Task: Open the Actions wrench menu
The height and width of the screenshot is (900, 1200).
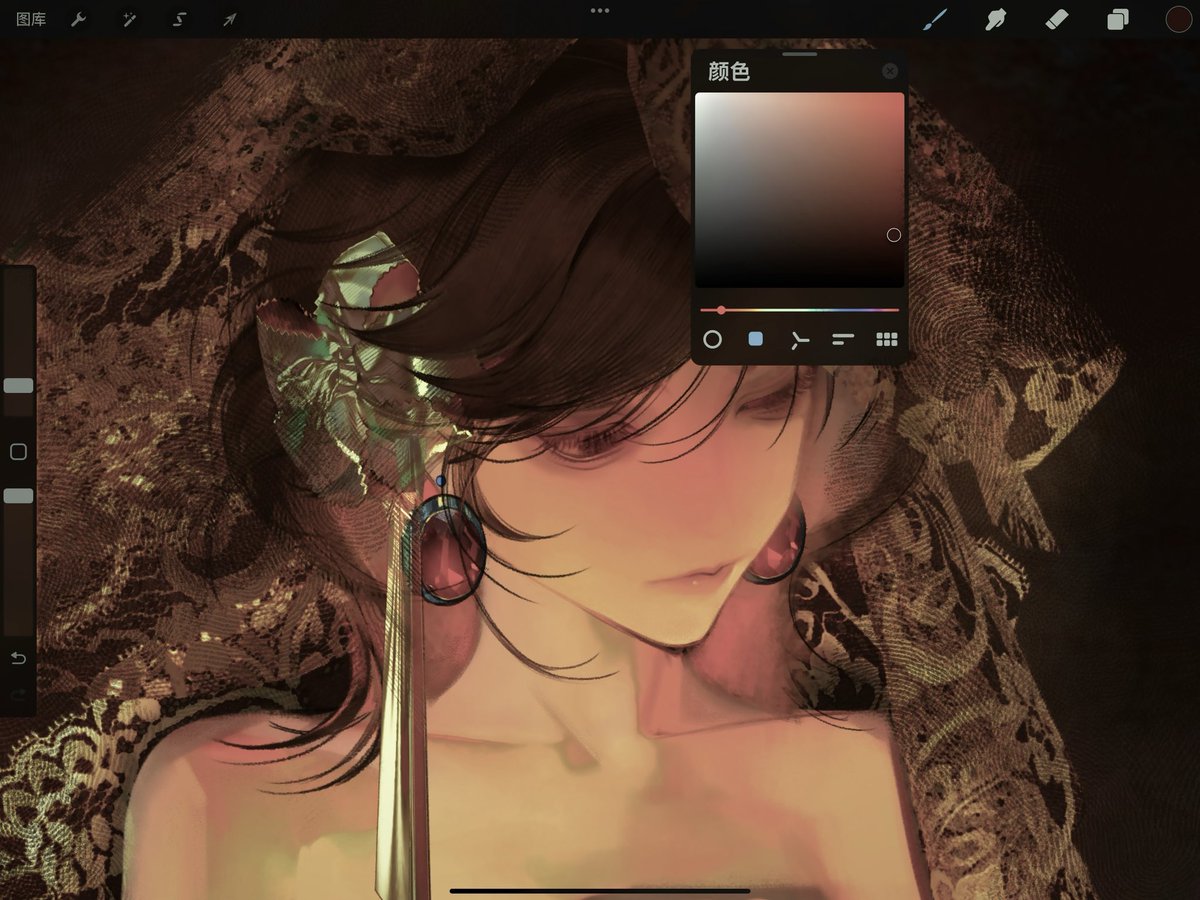Action: coord(78,19)
